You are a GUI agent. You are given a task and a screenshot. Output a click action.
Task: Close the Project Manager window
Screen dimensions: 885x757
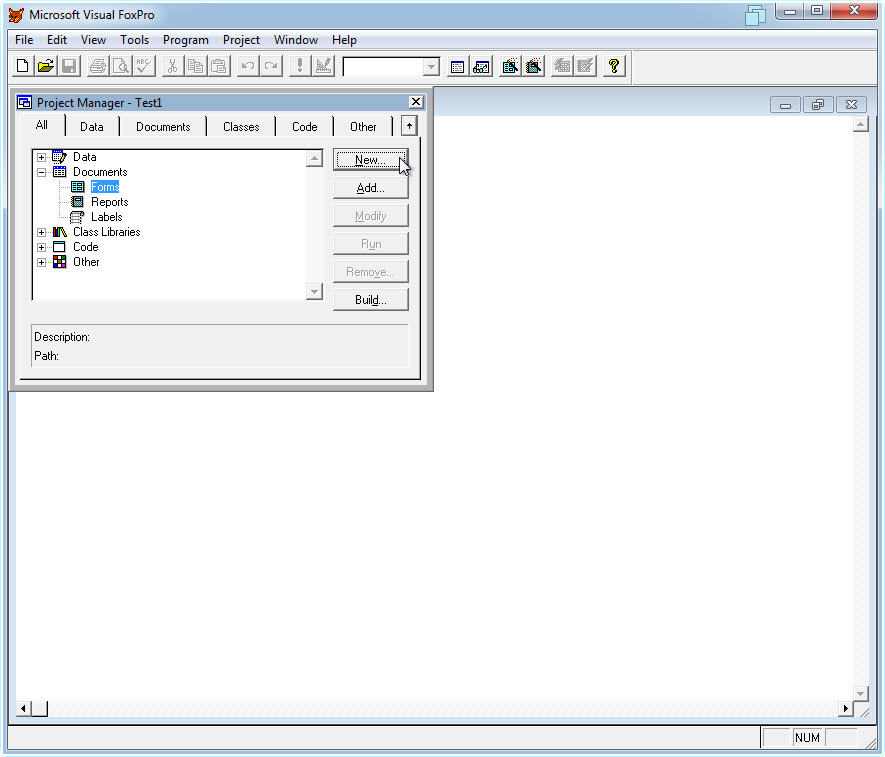tap(416, 102)
